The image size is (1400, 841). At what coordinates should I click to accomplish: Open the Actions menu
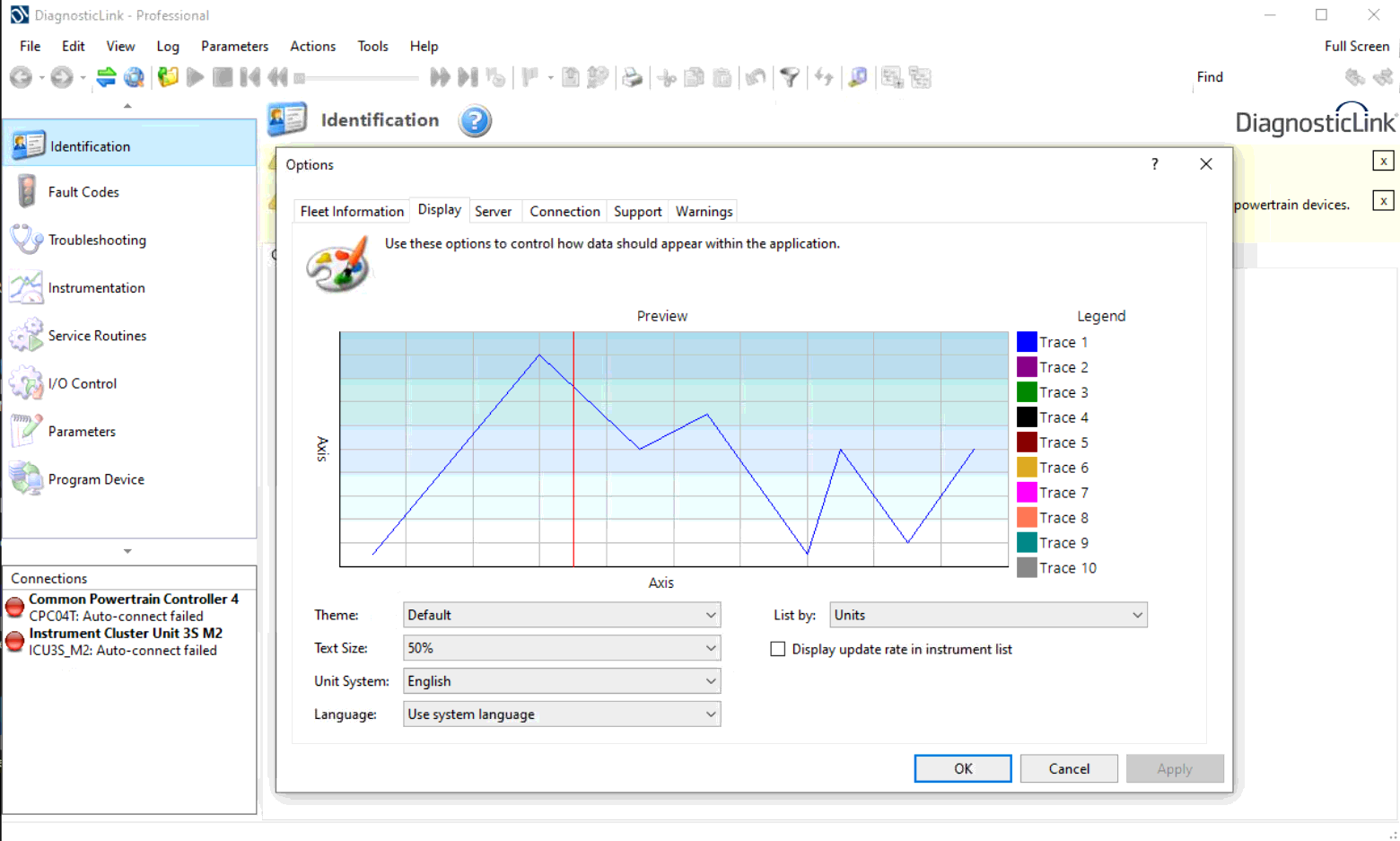(x=312, y=46)
